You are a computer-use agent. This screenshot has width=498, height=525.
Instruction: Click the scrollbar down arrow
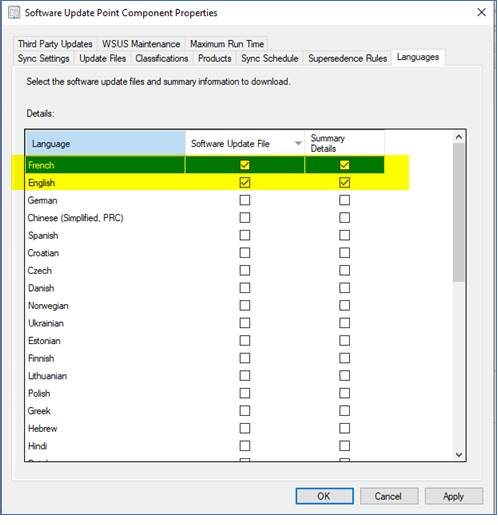459,454
